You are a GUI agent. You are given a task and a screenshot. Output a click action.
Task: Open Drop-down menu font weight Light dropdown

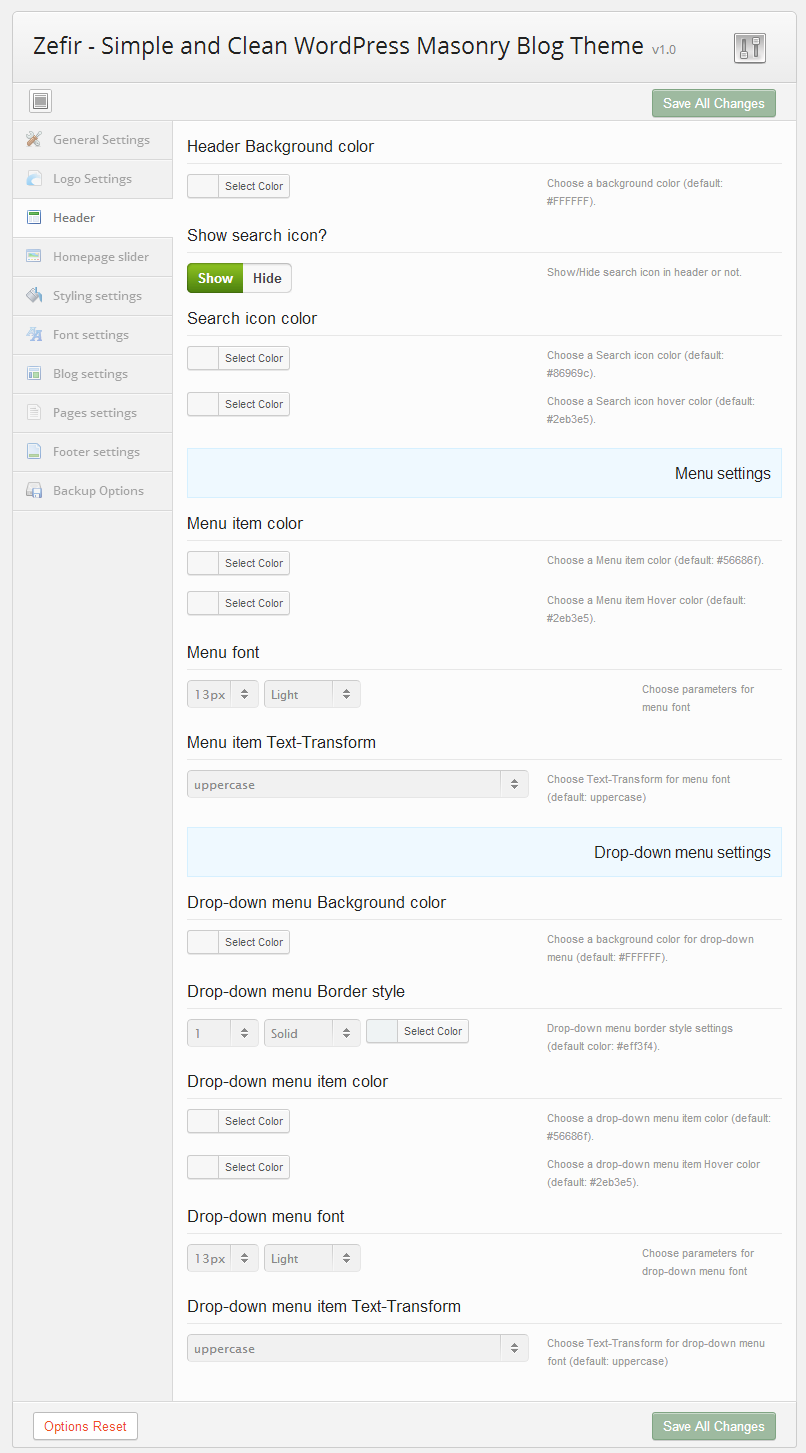click(x=312, y=1258)
